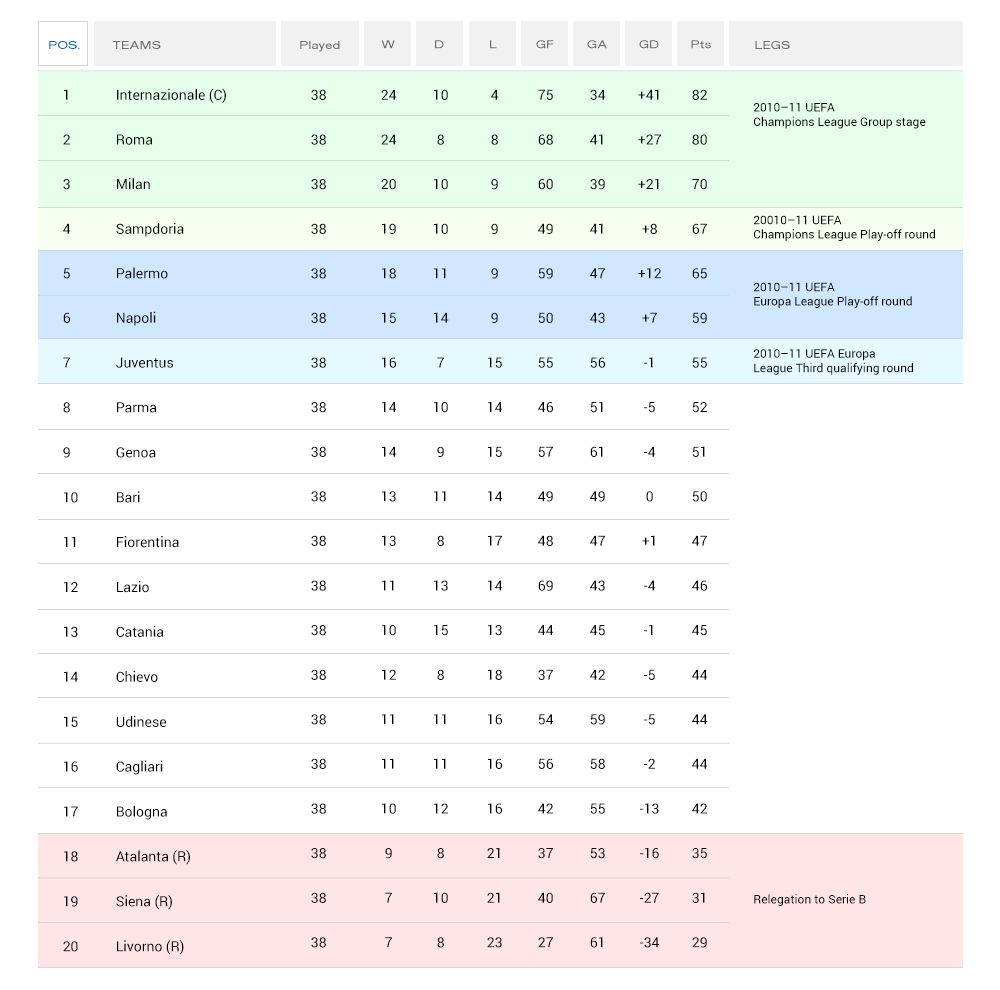Open the Sampdoria team entry
The height and width of the screenshot is (990, 1000).
pos(150,229)
